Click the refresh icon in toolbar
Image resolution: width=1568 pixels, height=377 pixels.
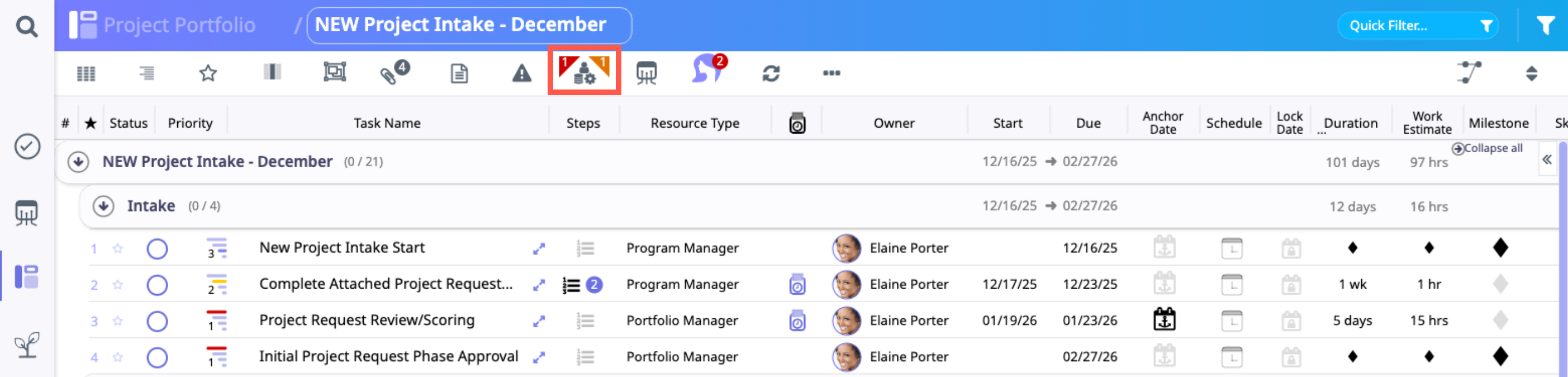[x=771, y=74]
